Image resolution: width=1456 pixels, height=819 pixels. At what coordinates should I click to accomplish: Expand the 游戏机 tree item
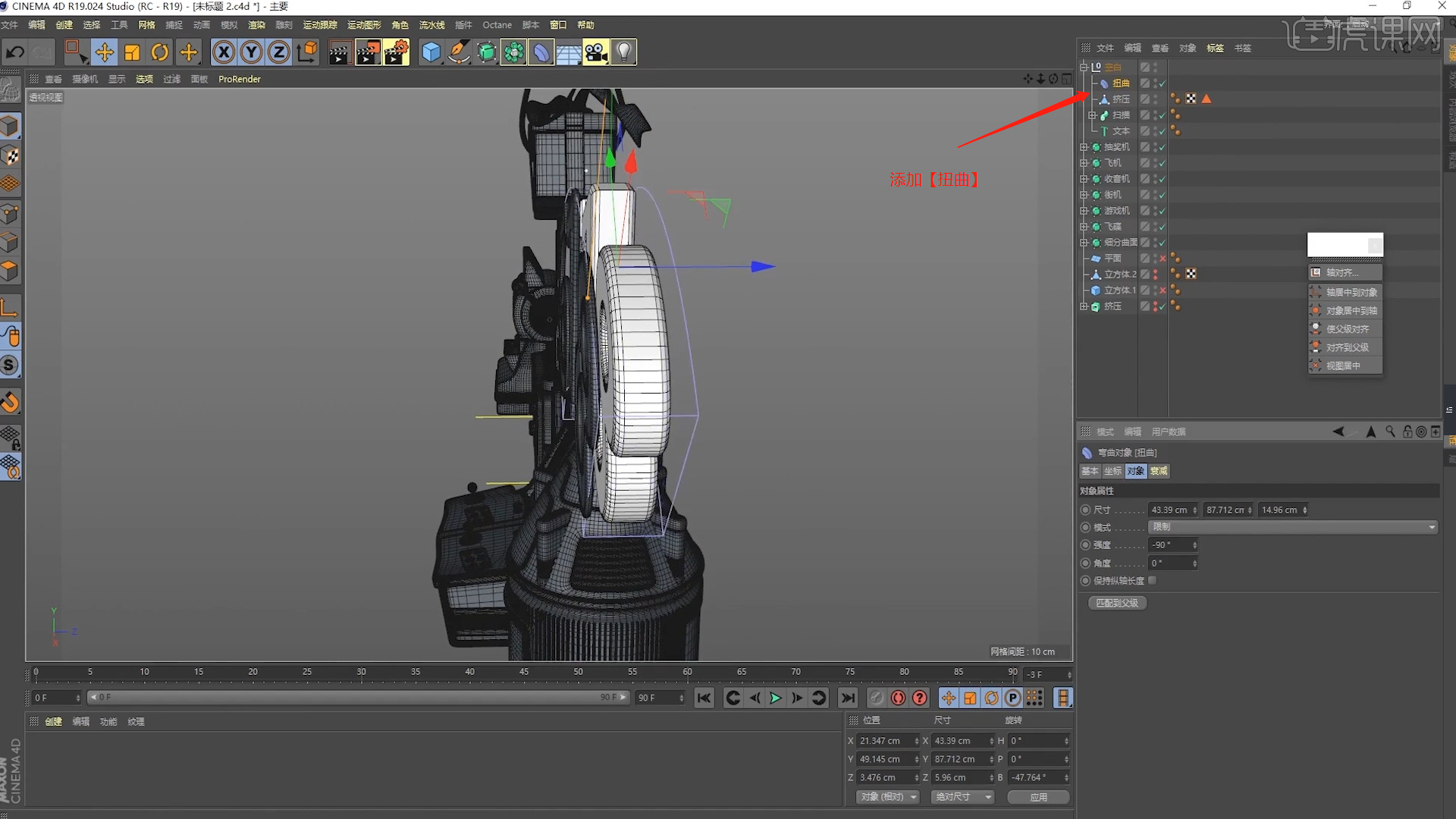(x=1084, y=210)
